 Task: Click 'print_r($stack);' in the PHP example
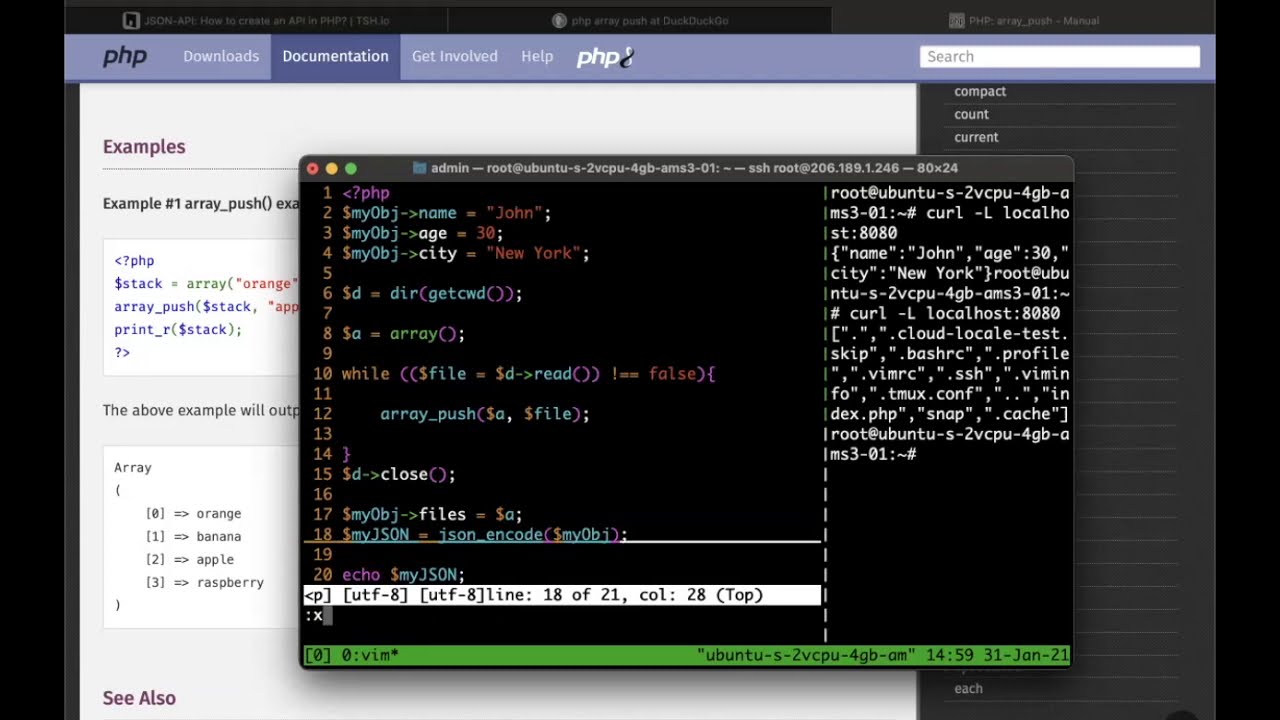click(178, 329)
